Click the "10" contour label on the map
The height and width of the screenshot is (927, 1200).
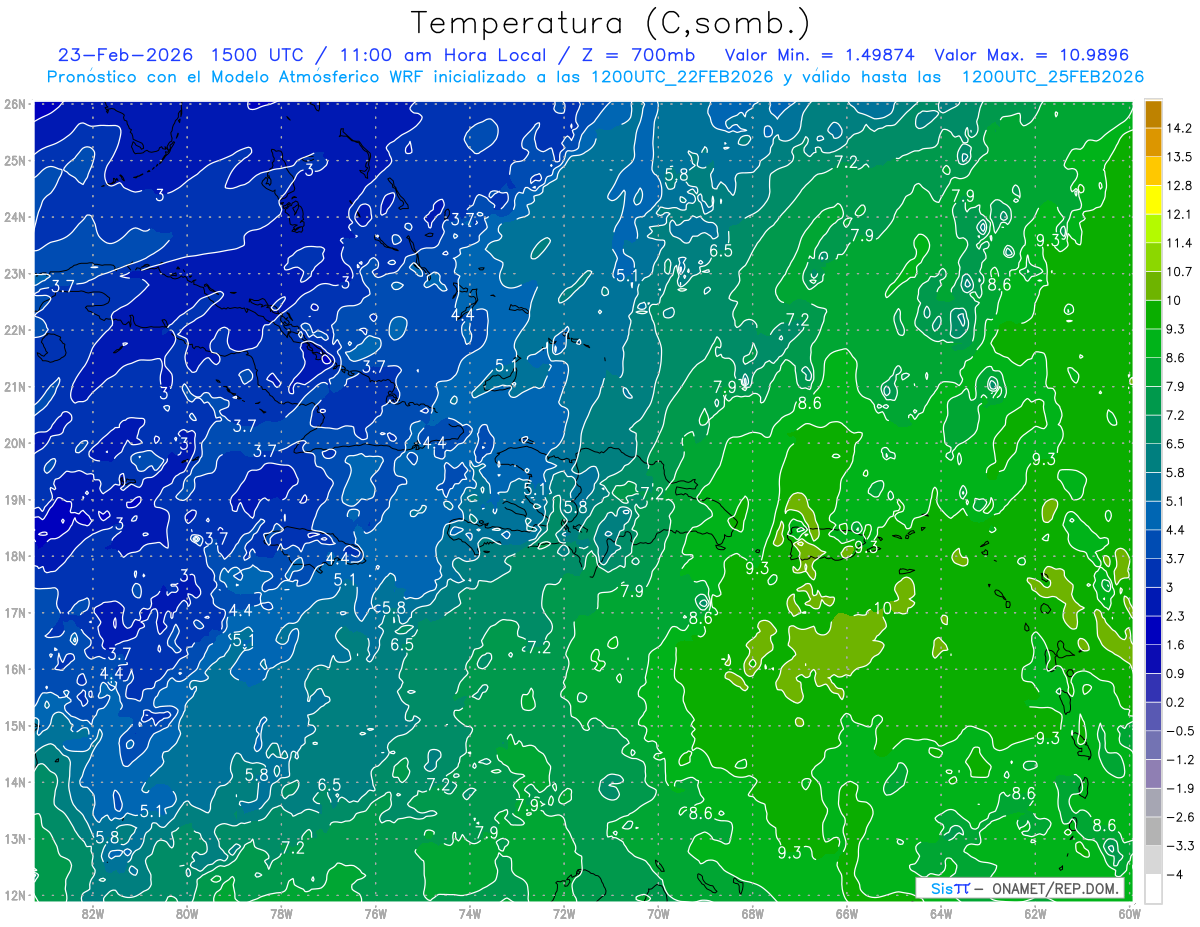point(883,608)
